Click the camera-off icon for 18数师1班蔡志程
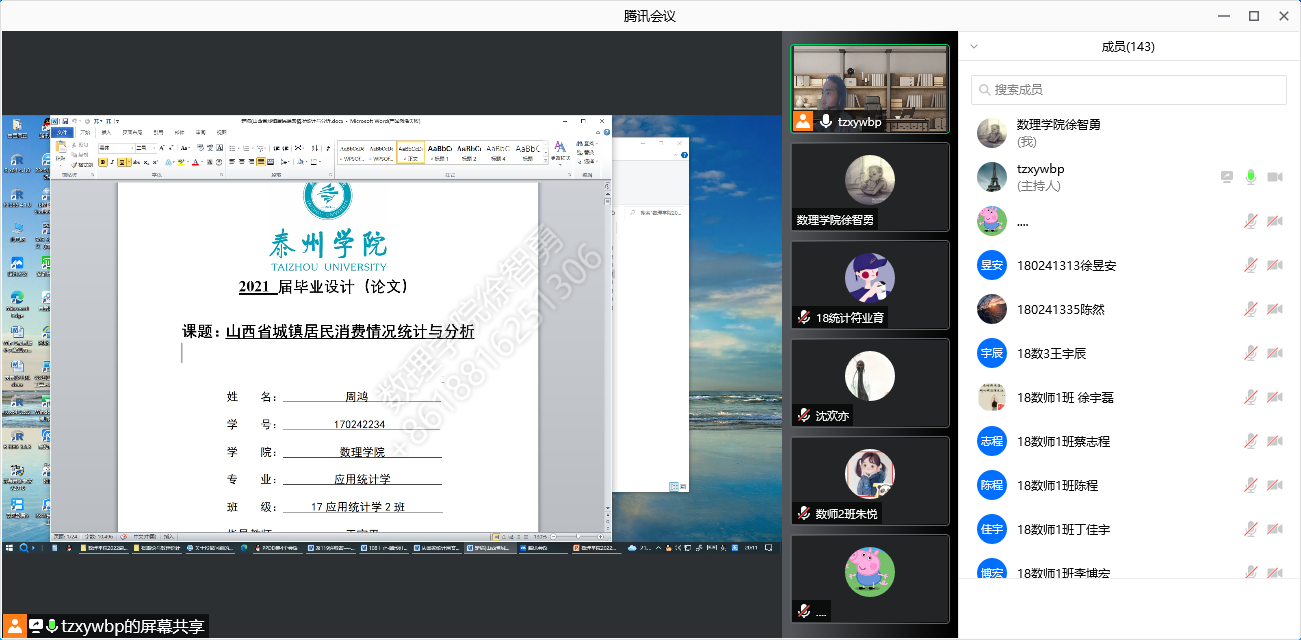This screenshot has width=1301, height=640. (1274, 441)
